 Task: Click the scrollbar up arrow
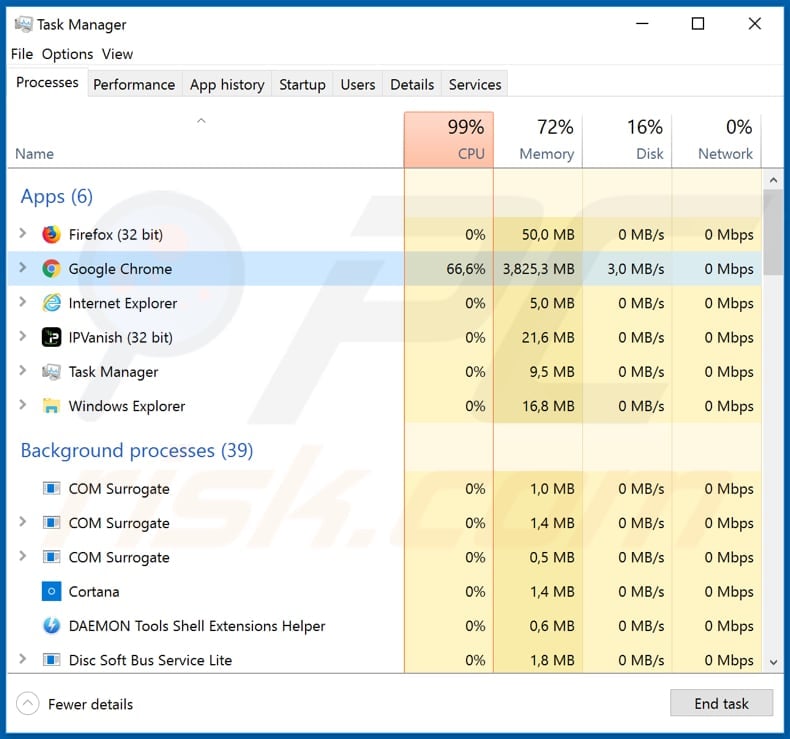click(x=773, y=180)
